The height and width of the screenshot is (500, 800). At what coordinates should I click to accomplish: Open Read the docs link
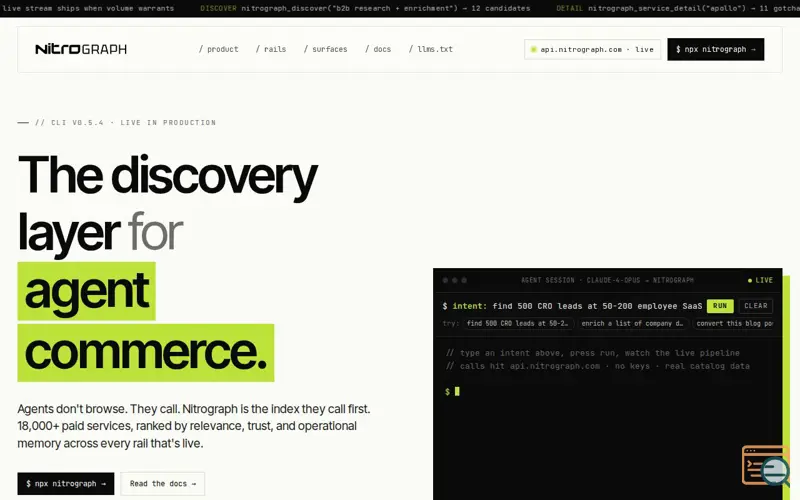(x=163, y=484)
